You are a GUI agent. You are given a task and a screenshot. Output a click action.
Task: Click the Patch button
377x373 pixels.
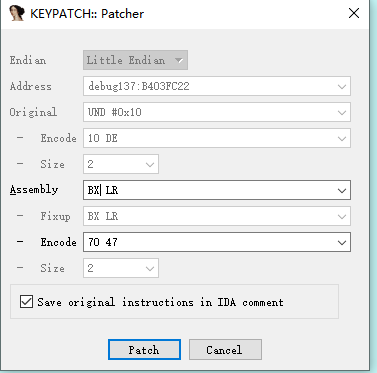(x=144, y=350)
